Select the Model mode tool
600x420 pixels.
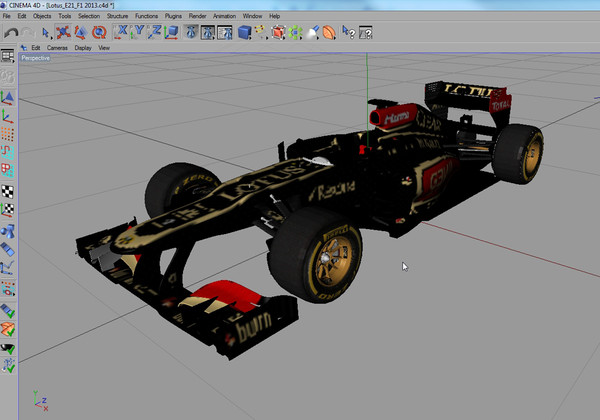point(8,98)
